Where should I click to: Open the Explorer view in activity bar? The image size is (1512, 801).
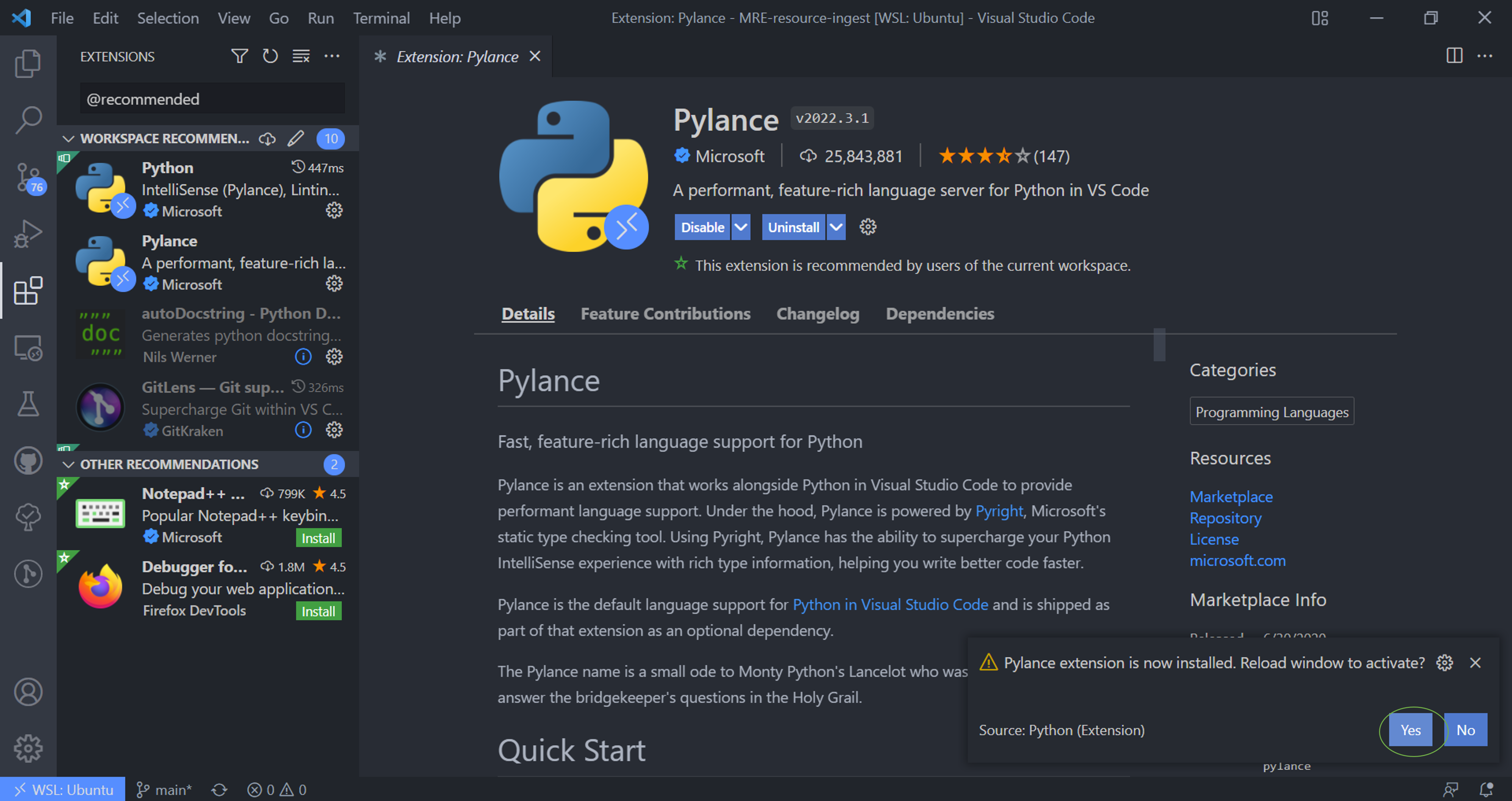pyautogui.click(x=27, y=63)
